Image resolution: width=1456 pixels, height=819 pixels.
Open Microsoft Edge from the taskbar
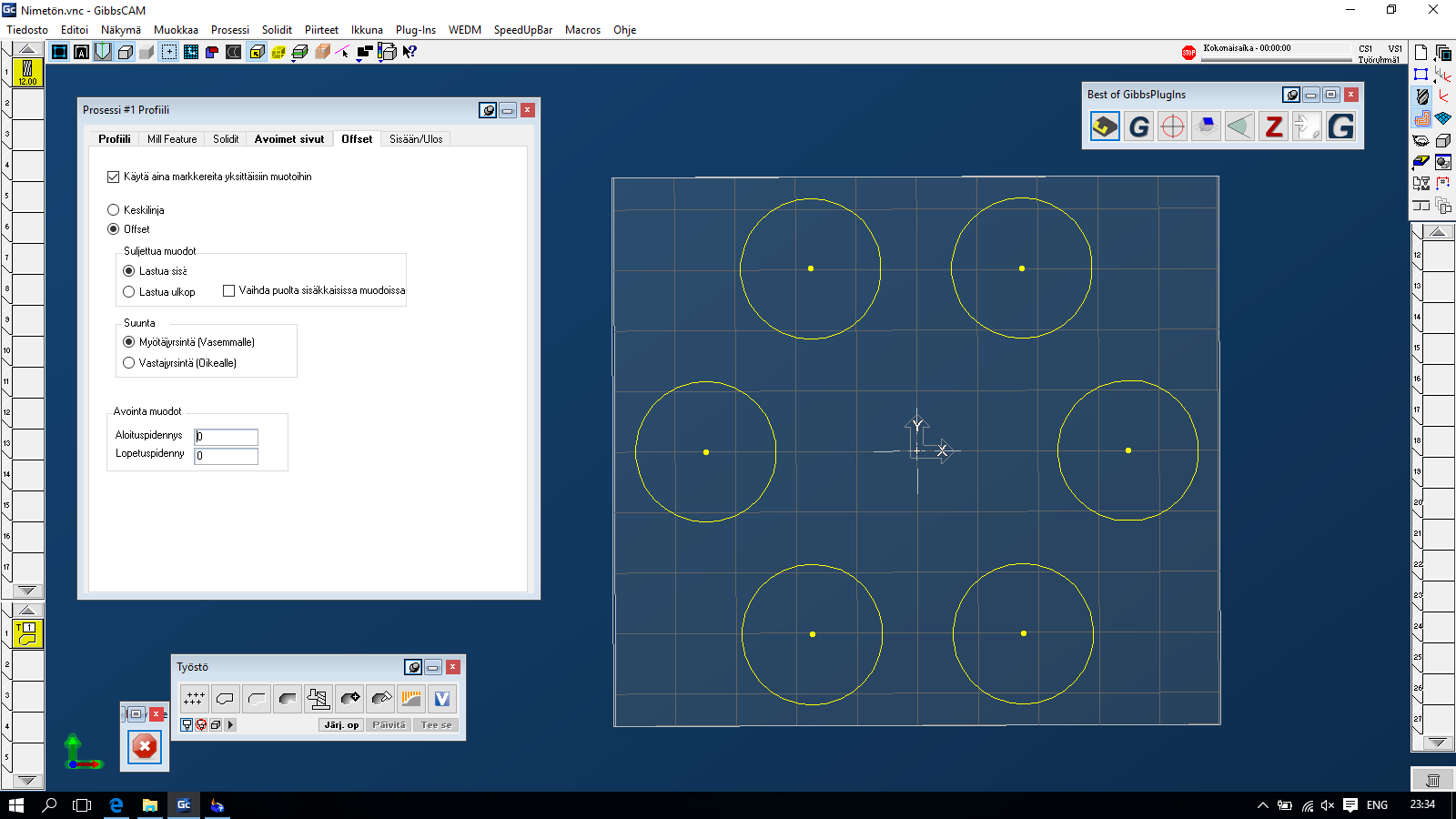(x=116, y=805)
